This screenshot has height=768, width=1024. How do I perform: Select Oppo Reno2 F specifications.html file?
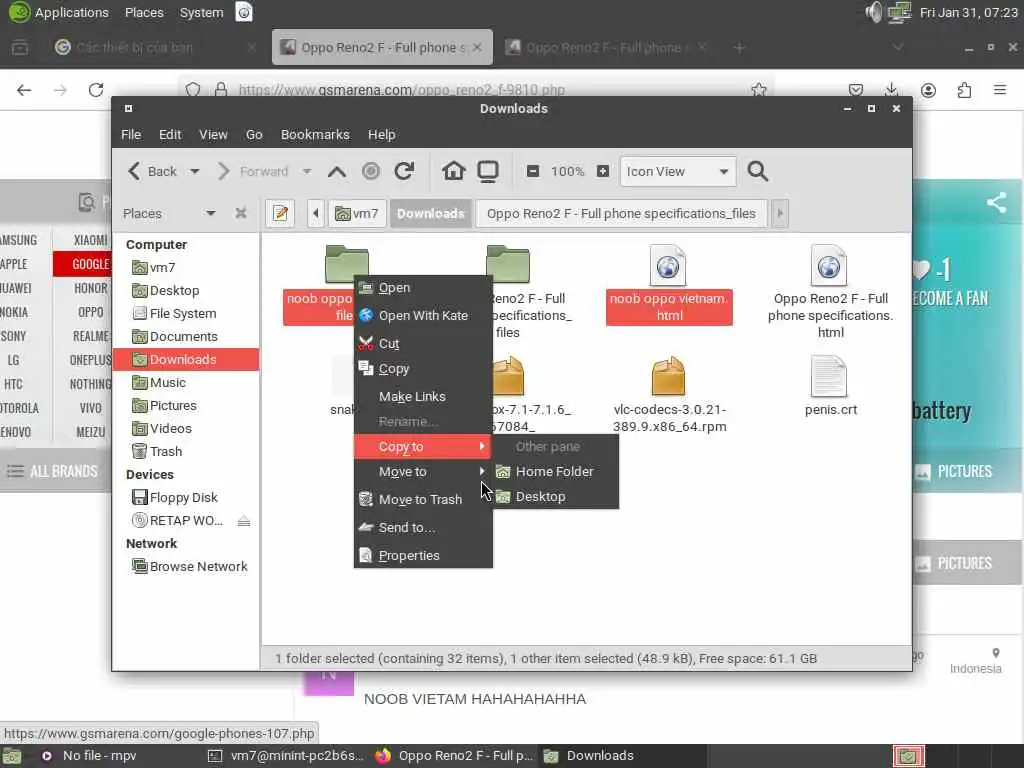point(830,292)
